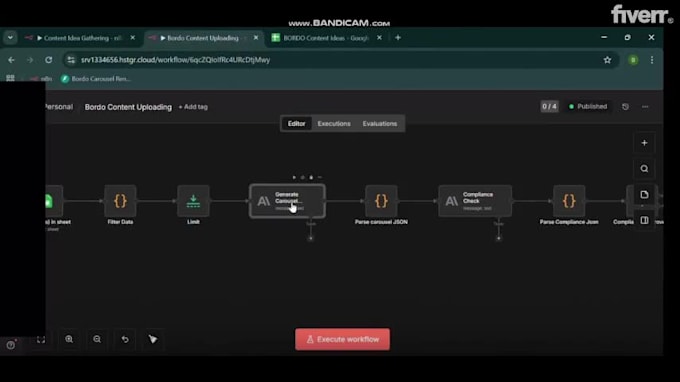The height and width of the screenshot is (382, 680).
Task: Select the Limit node
Action: pos(193,201)
